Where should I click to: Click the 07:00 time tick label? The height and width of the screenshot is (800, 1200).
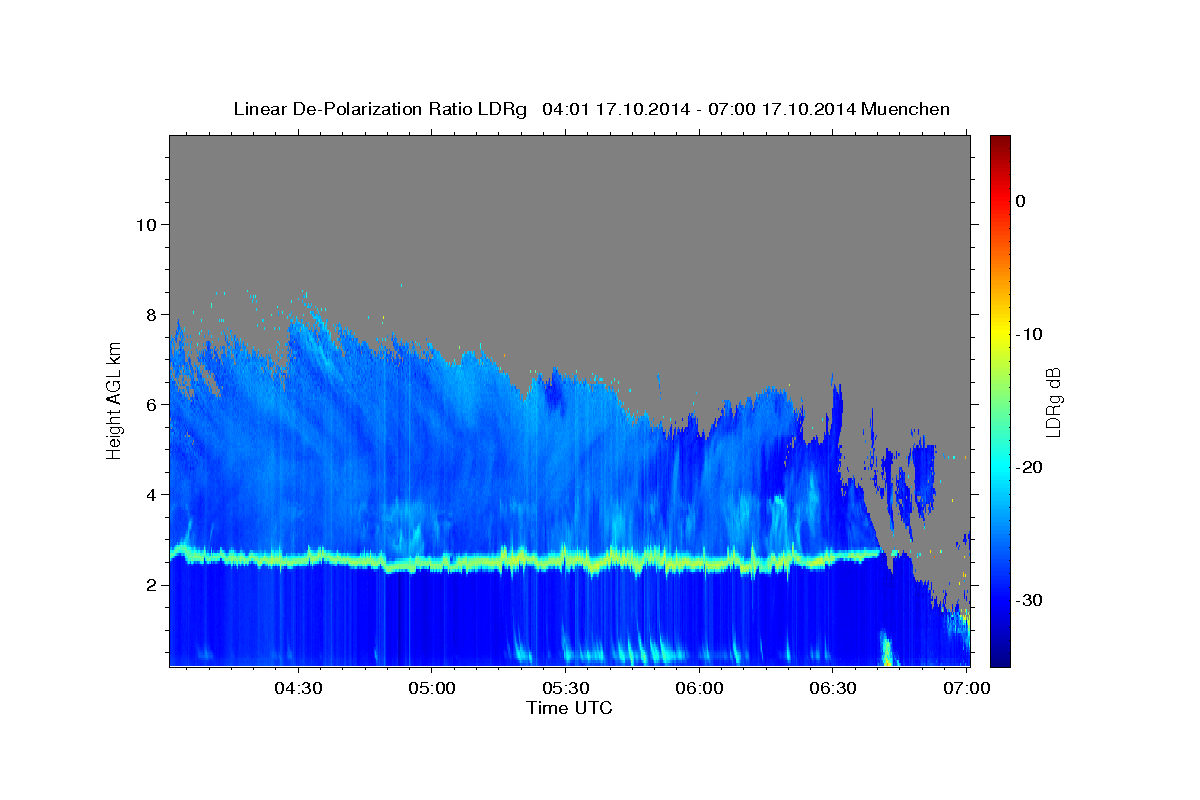tap(966, 688)
